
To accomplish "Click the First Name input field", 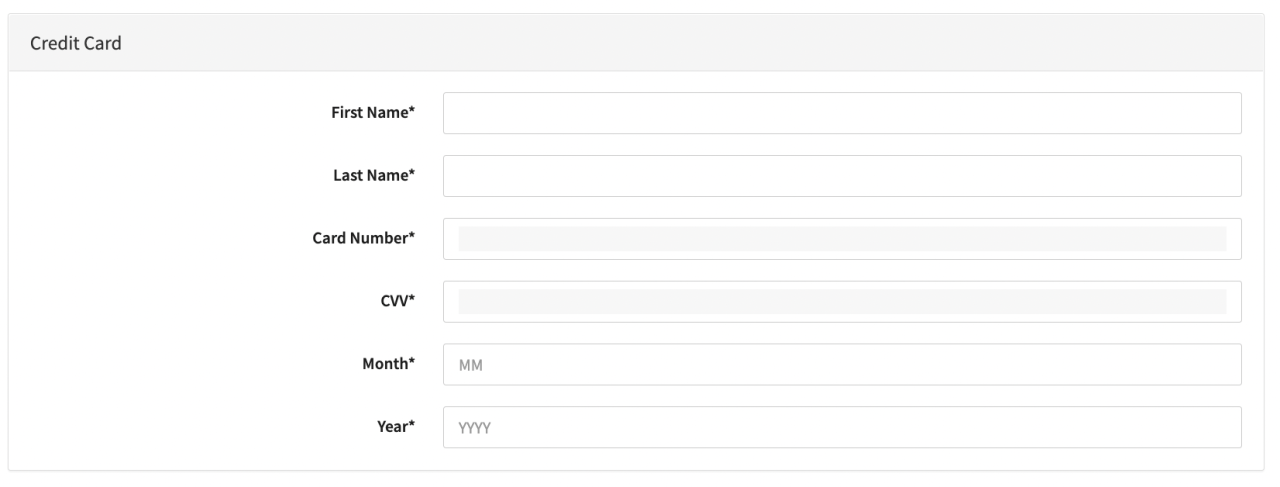I will pyautogui.click(x=842, y=113).
